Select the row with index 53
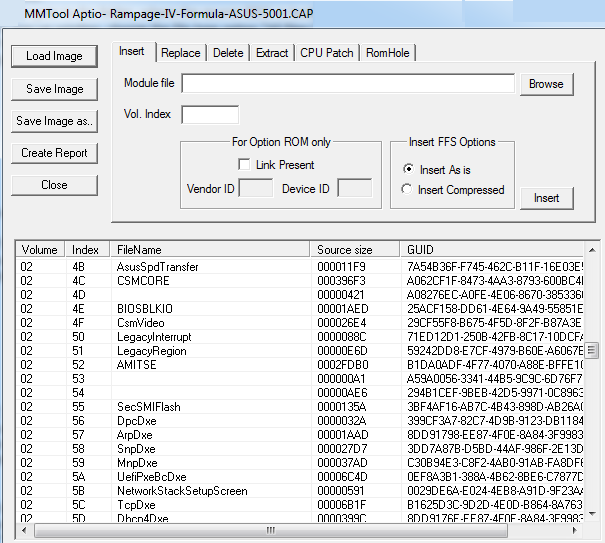The image size is (605, 543). click(x=300, y=379)
